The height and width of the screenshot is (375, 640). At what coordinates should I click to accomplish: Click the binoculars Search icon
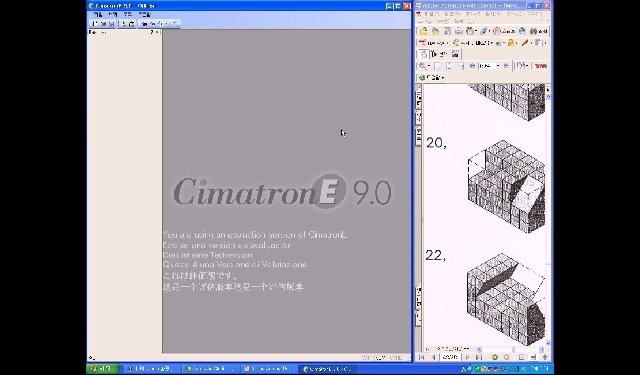533,31
